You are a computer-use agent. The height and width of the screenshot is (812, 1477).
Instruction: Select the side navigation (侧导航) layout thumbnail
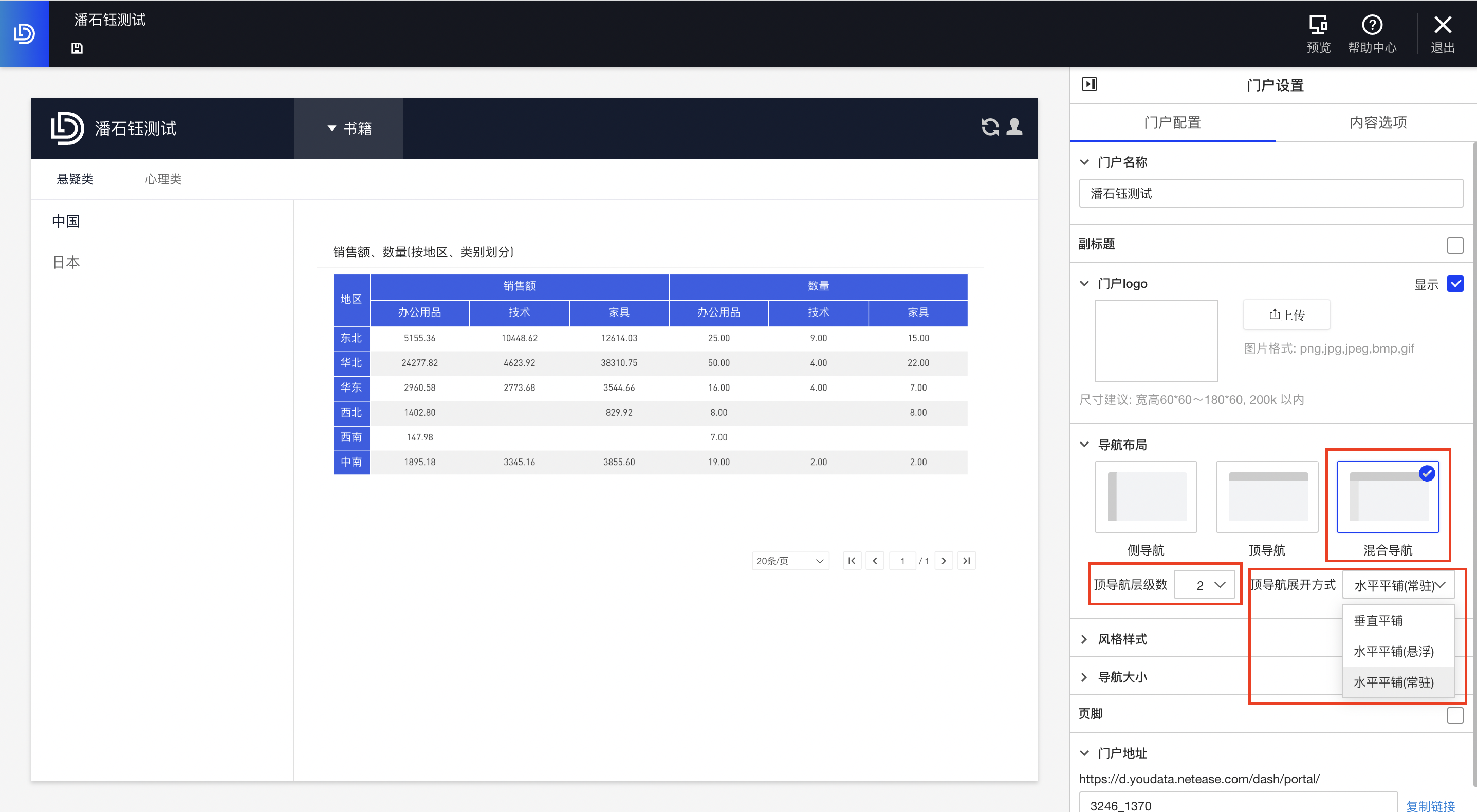point(1145,496)
